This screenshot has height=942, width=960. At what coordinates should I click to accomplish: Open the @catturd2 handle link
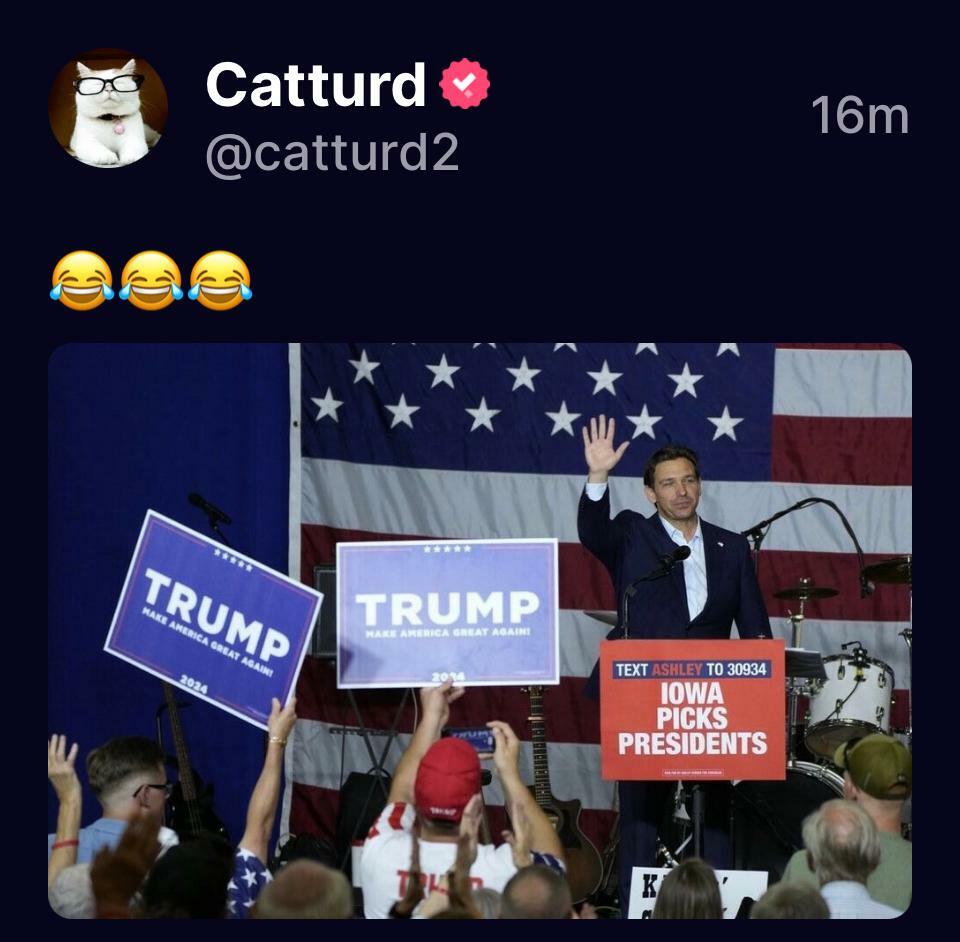(332, 153)
